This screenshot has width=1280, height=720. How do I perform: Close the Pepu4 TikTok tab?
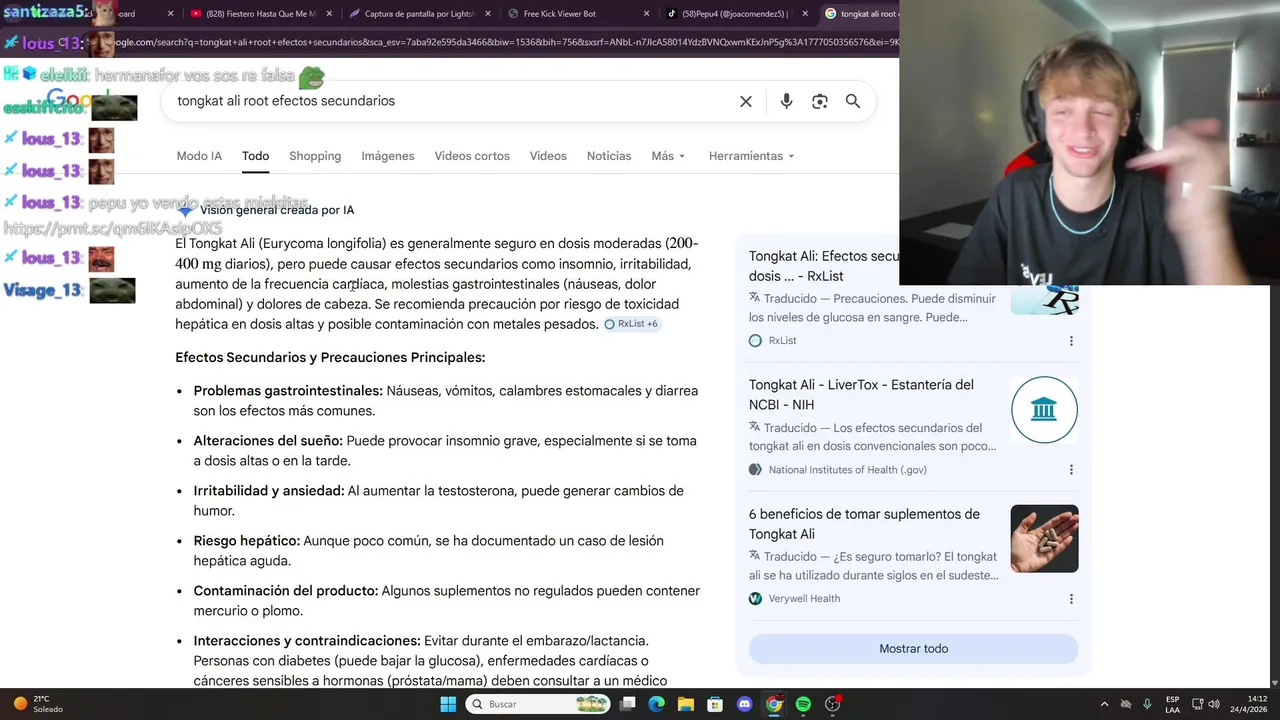click(x=805, y=14)
